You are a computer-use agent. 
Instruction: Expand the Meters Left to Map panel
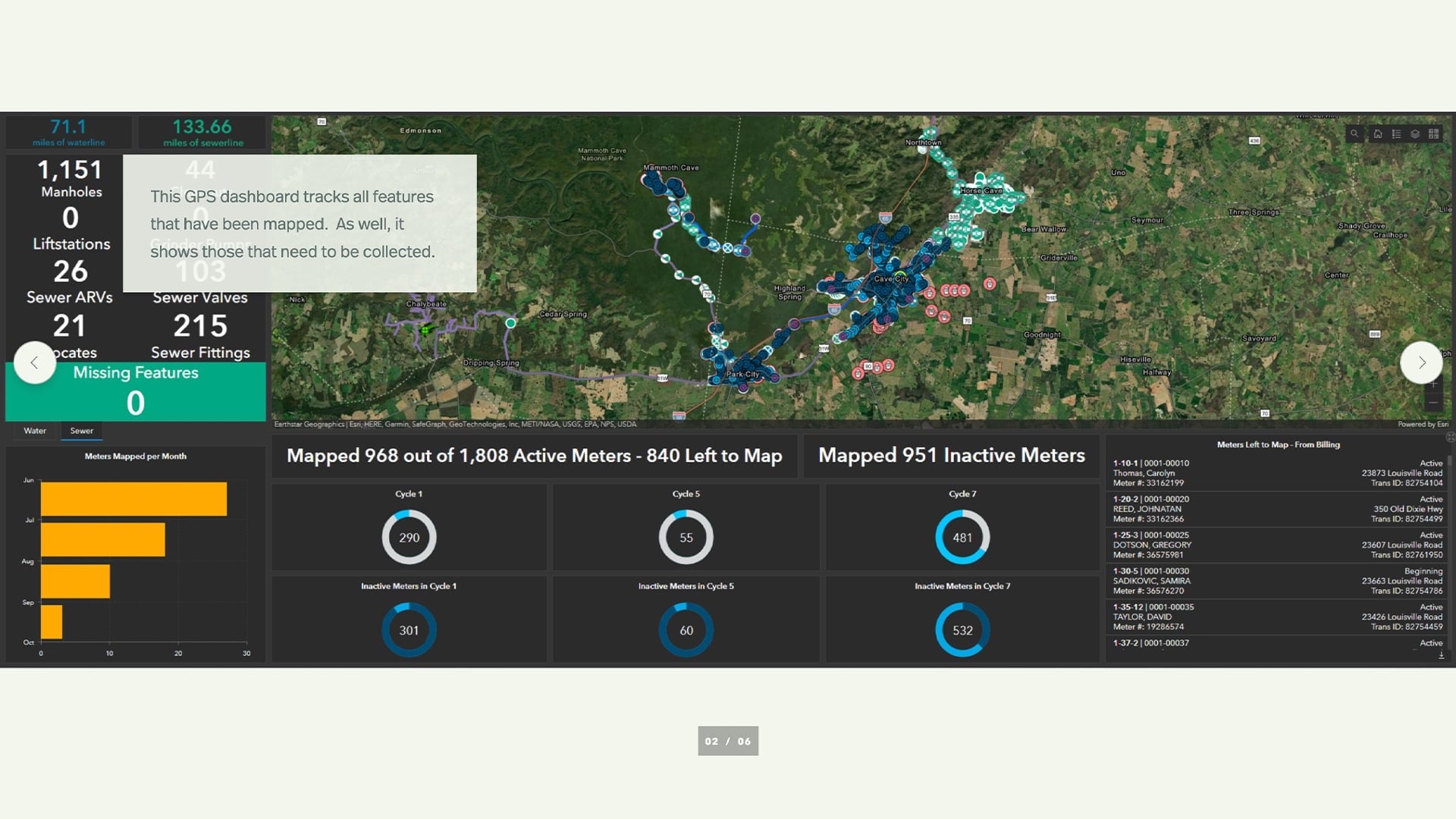click(1450, 438)
